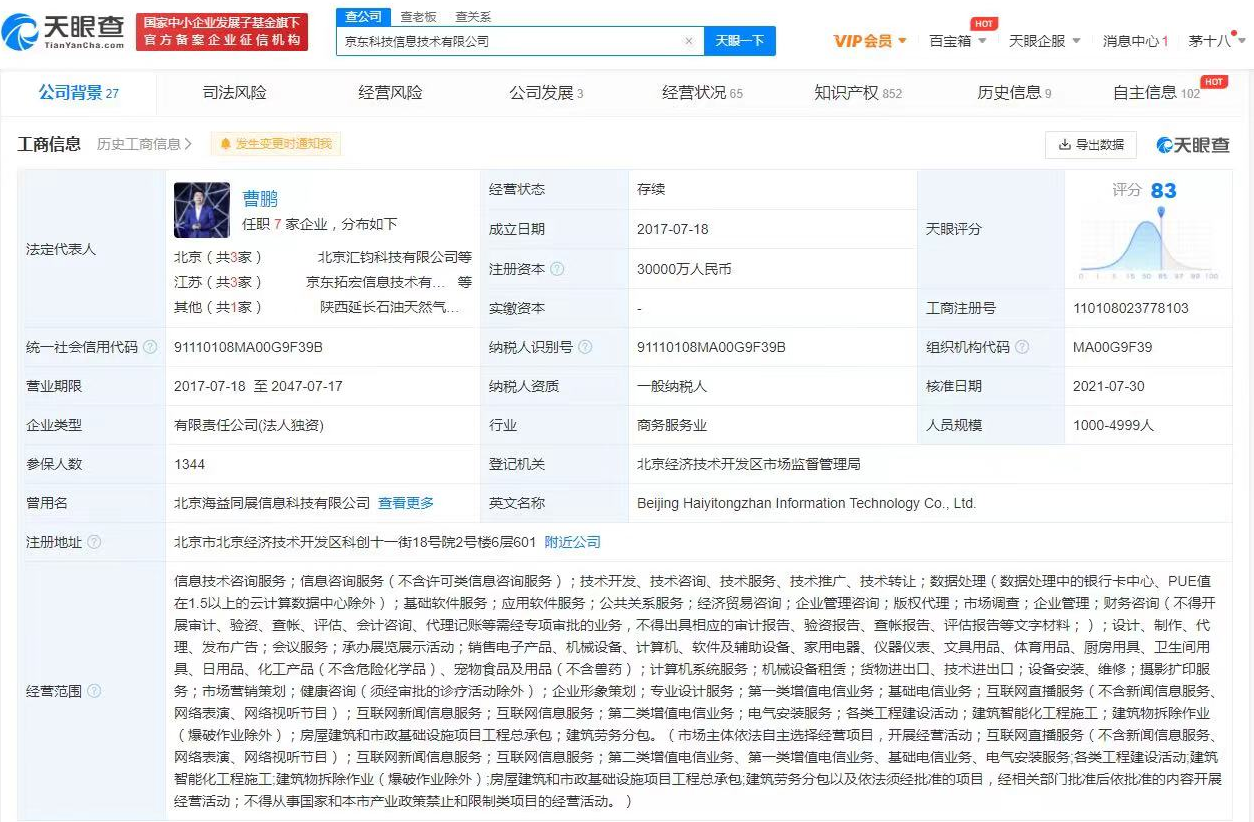Click 附近公司 link by the address
This screenshot has width=1254, height=822.
coord(573,542)
